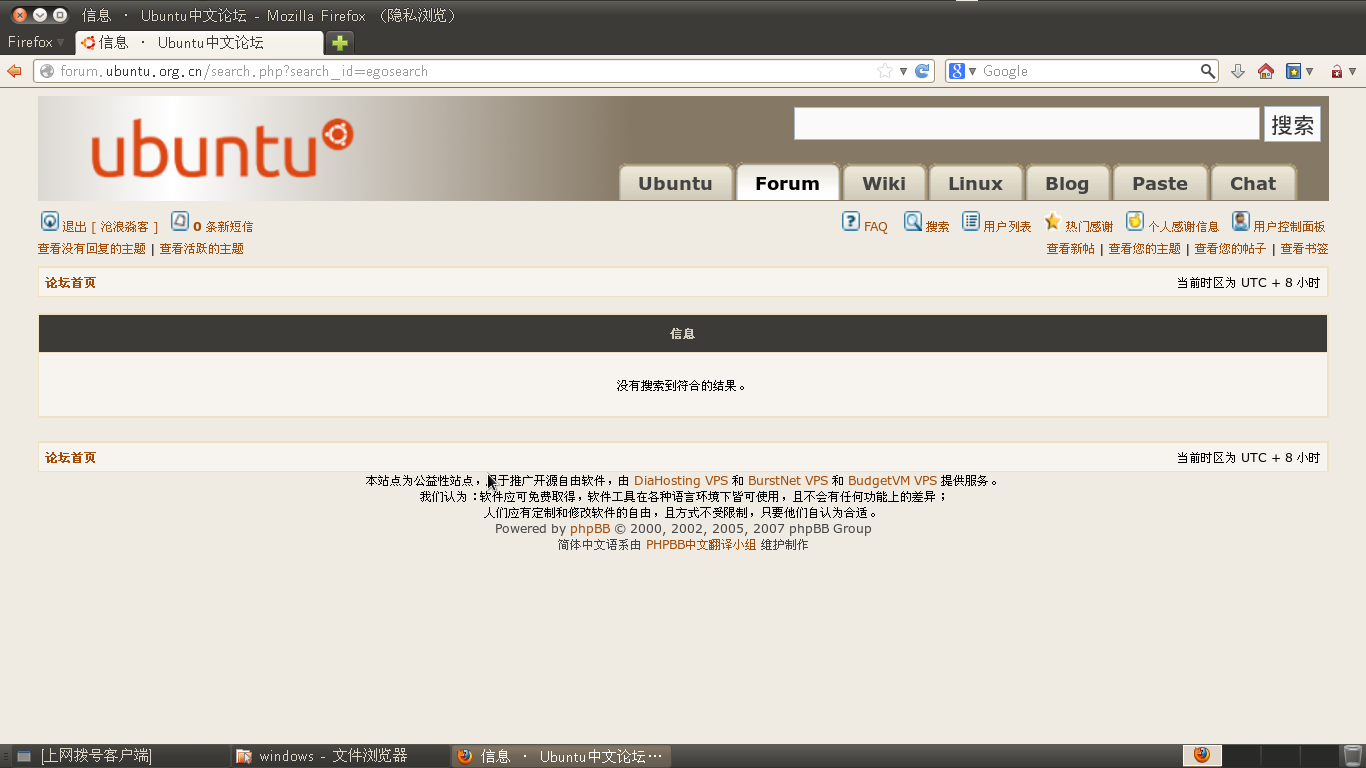The width and height of the screenshot is (1366, 768).
Task: Open the 0 条新短信 messages link
Action: [x=223, y=227]
